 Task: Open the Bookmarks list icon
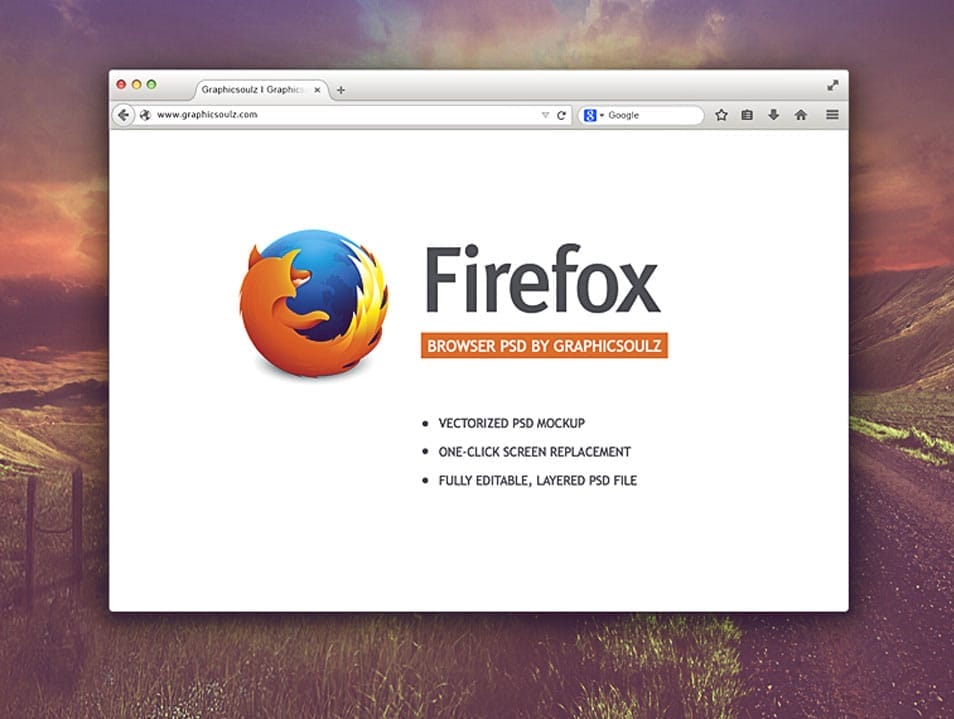coord(747,114)
